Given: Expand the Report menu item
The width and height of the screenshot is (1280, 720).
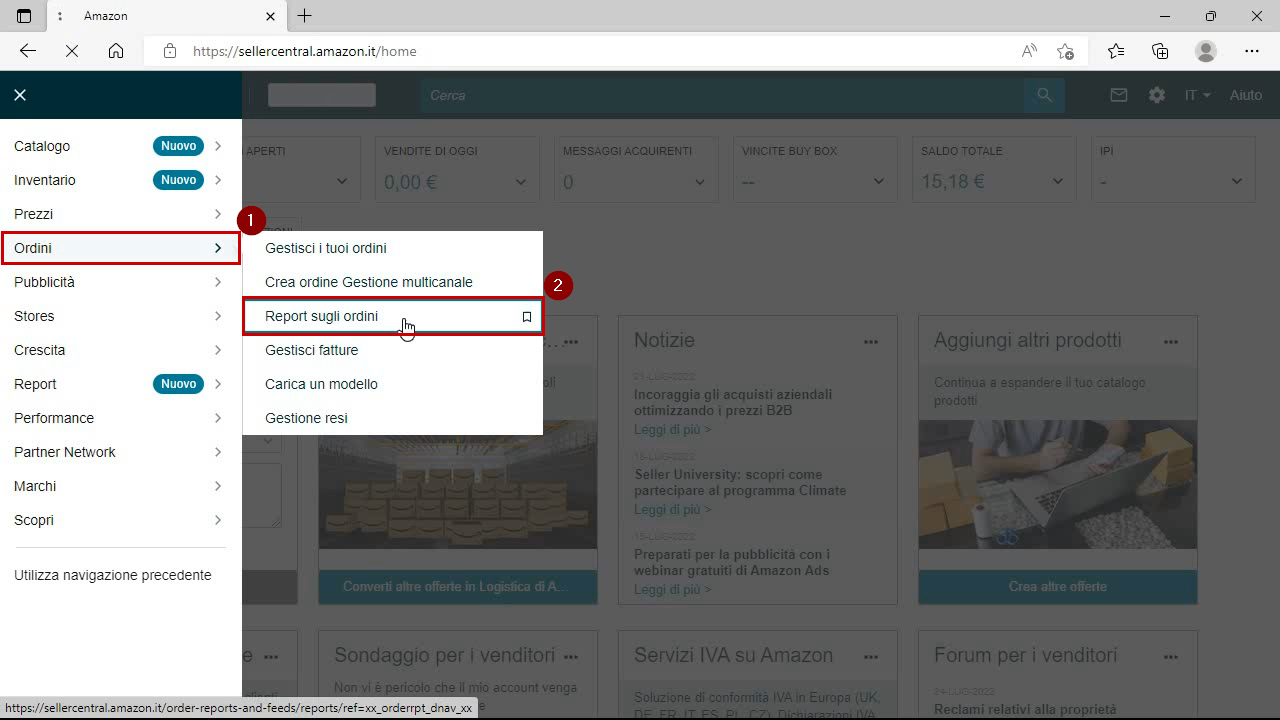Looking at the screenshot, I should 121,384.
